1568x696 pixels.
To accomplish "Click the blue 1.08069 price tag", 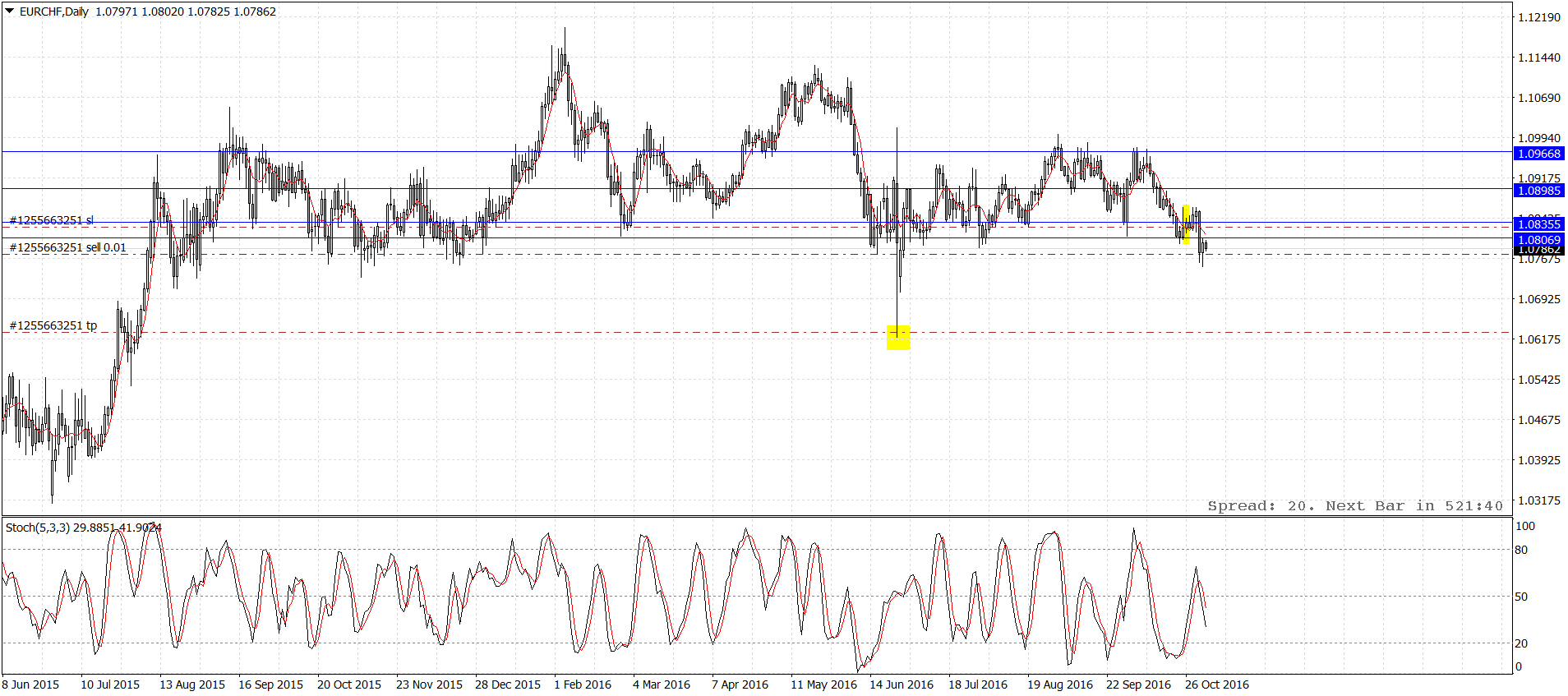I will point(1539,240).
